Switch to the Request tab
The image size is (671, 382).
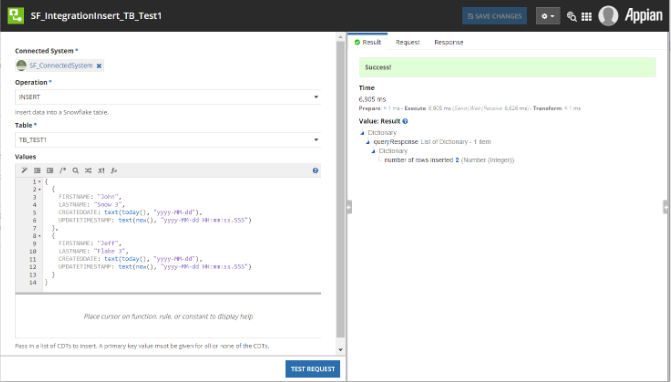tap(407, 42)
